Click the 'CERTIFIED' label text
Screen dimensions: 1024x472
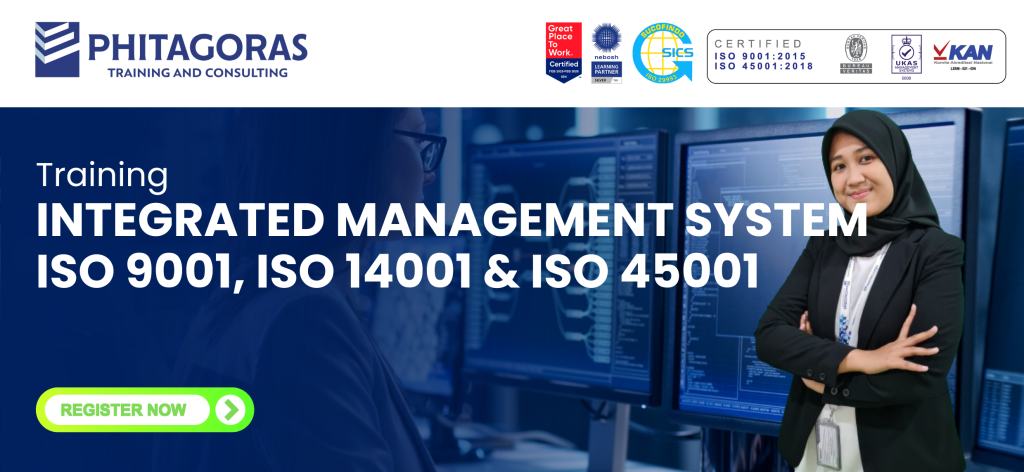click(x=758, y=44)
